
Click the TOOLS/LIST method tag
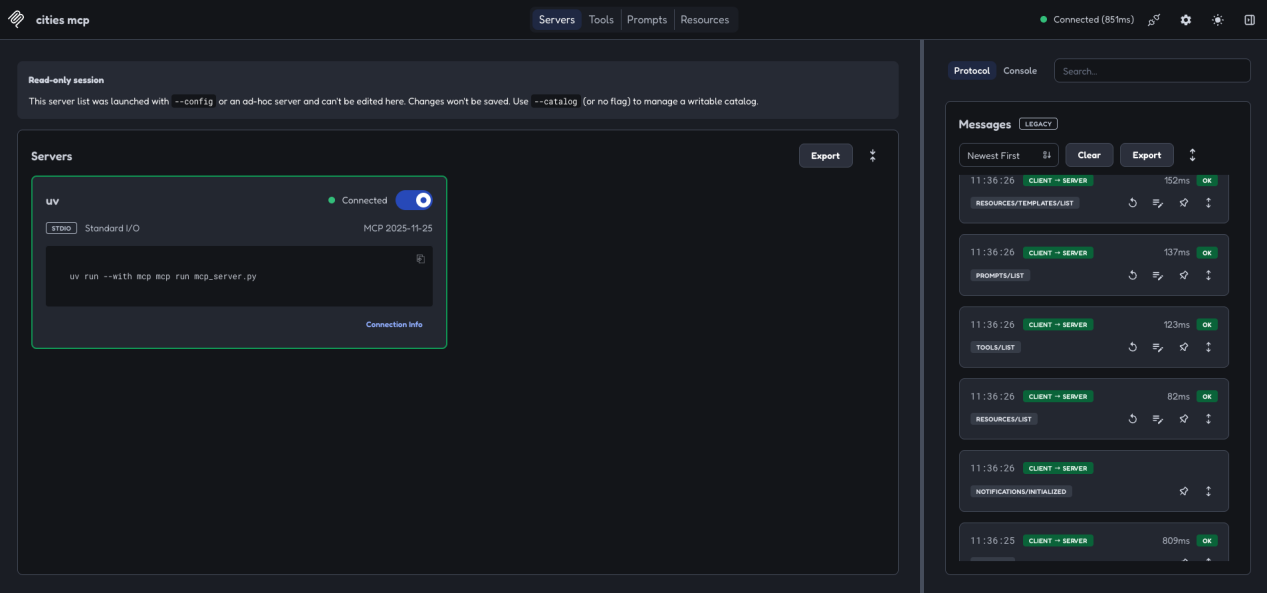(995, 347)
